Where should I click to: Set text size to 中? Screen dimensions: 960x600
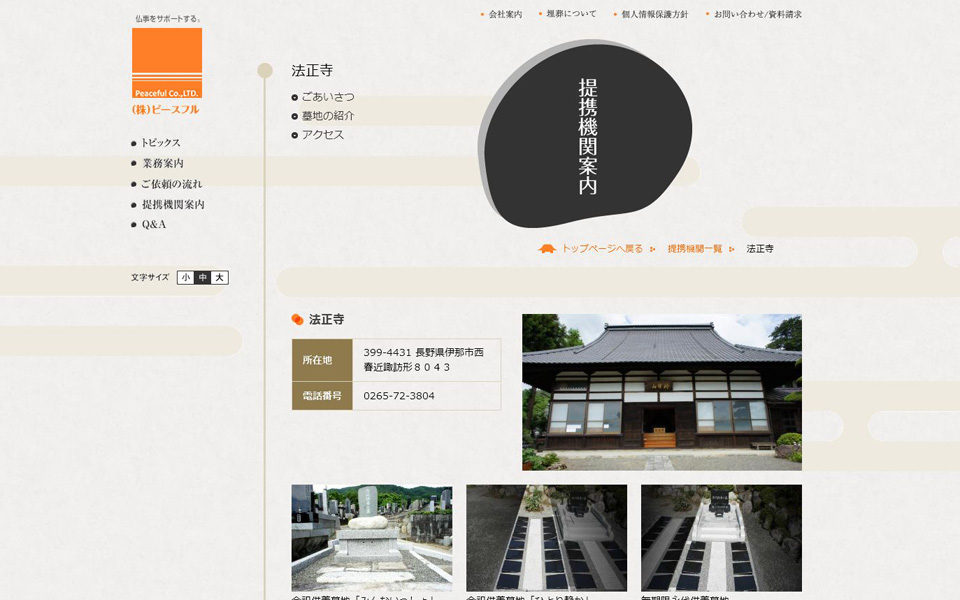202,277
